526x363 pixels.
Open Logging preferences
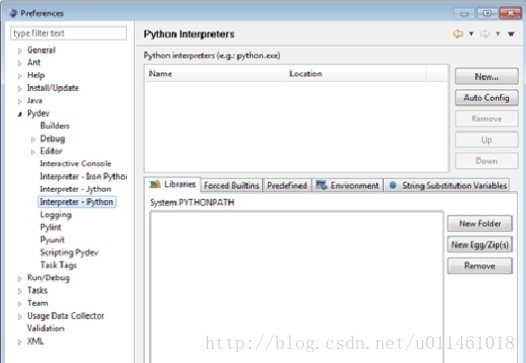pyautogui.click(x=56, y=215)
